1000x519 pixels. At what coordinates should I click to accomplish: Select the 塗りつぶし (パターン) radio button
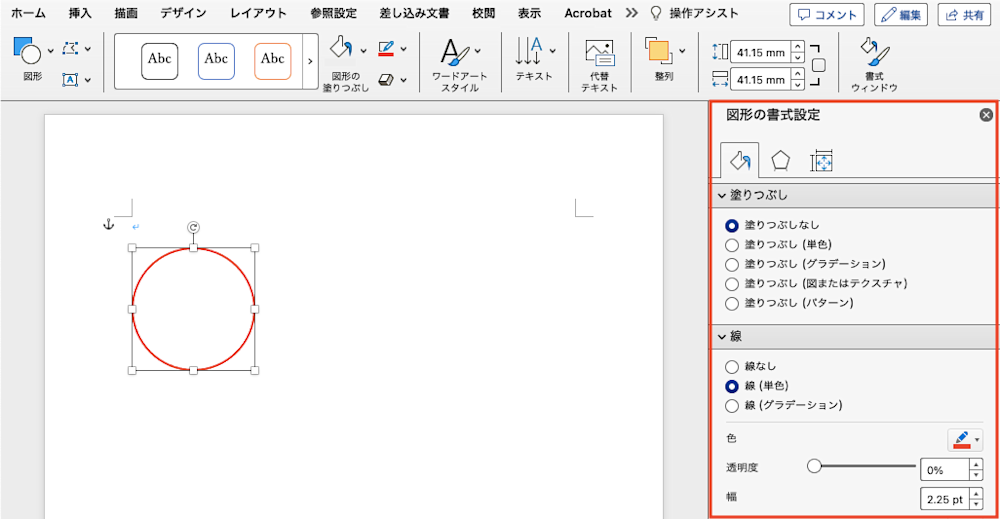(x=732, y=303)
